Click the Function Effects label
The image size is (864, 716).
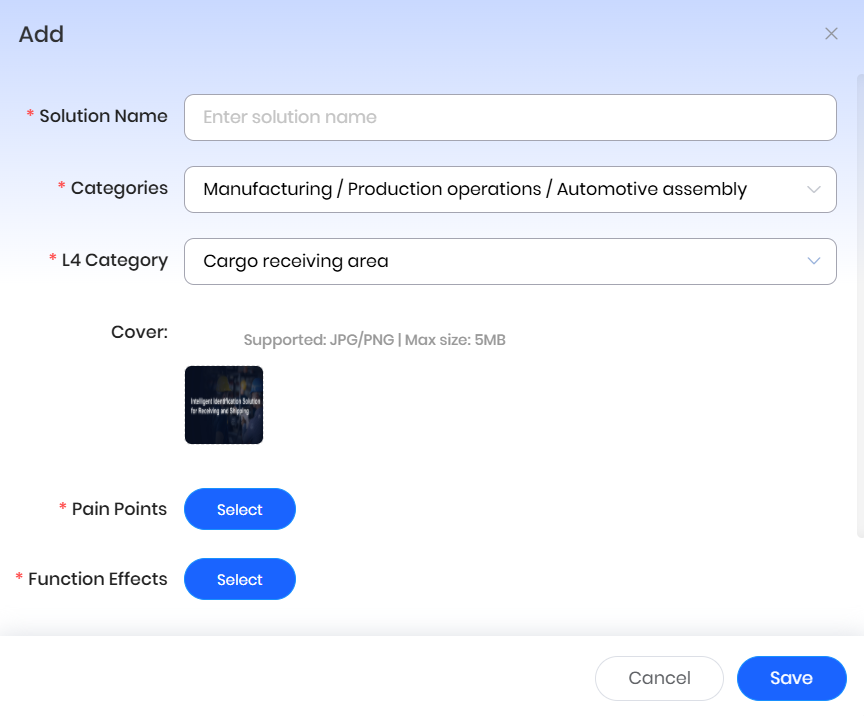point(97,579)
